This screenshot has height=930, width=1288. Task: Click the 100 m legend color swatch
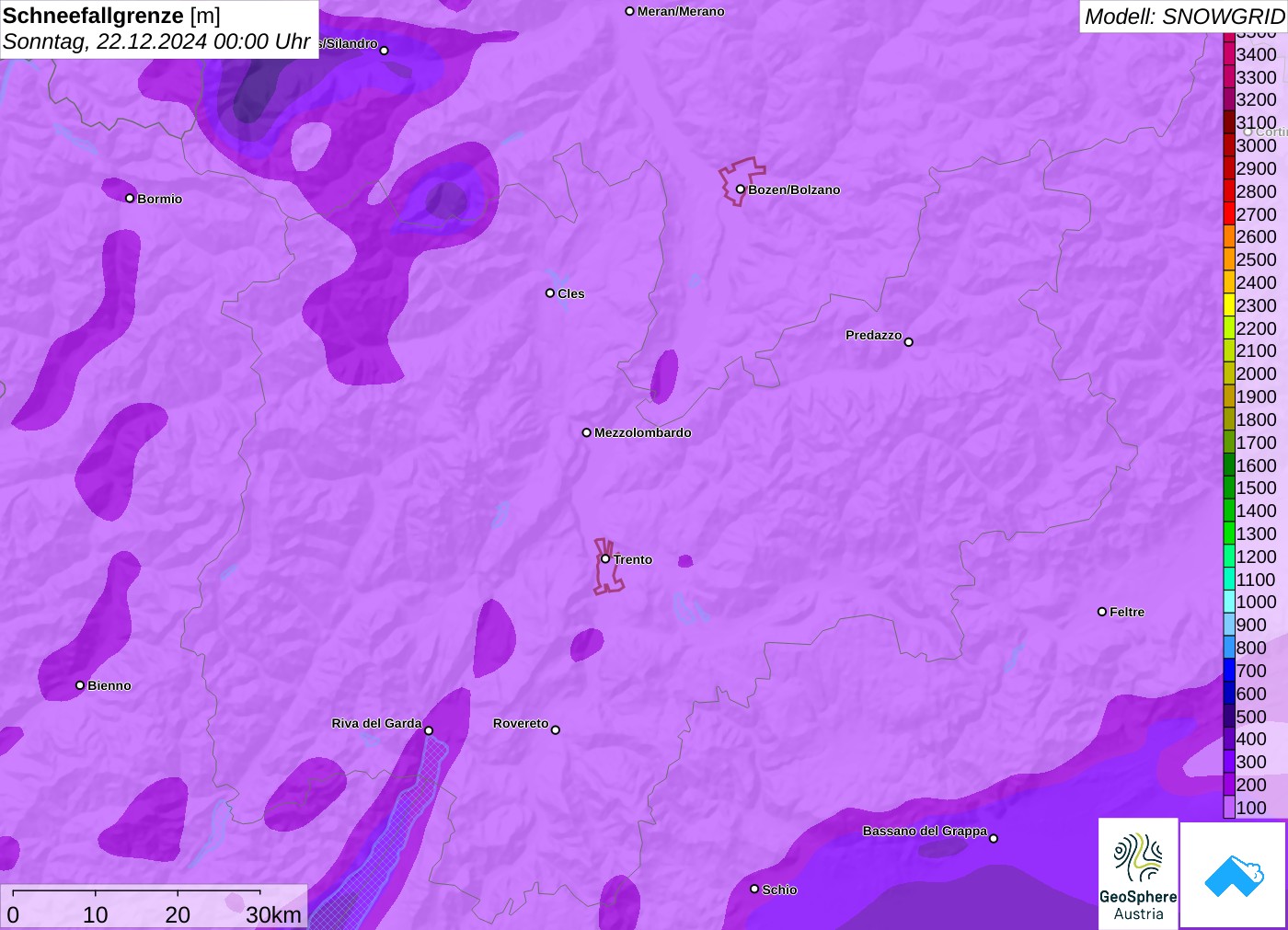coord(1229,808)
